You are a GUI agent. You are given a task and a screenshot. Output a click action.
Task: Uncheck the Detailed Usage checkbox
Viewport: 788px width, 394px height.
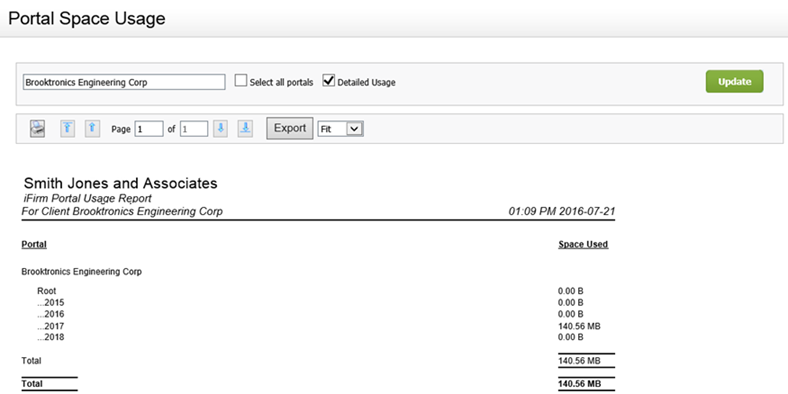click(x=329, y=81)
